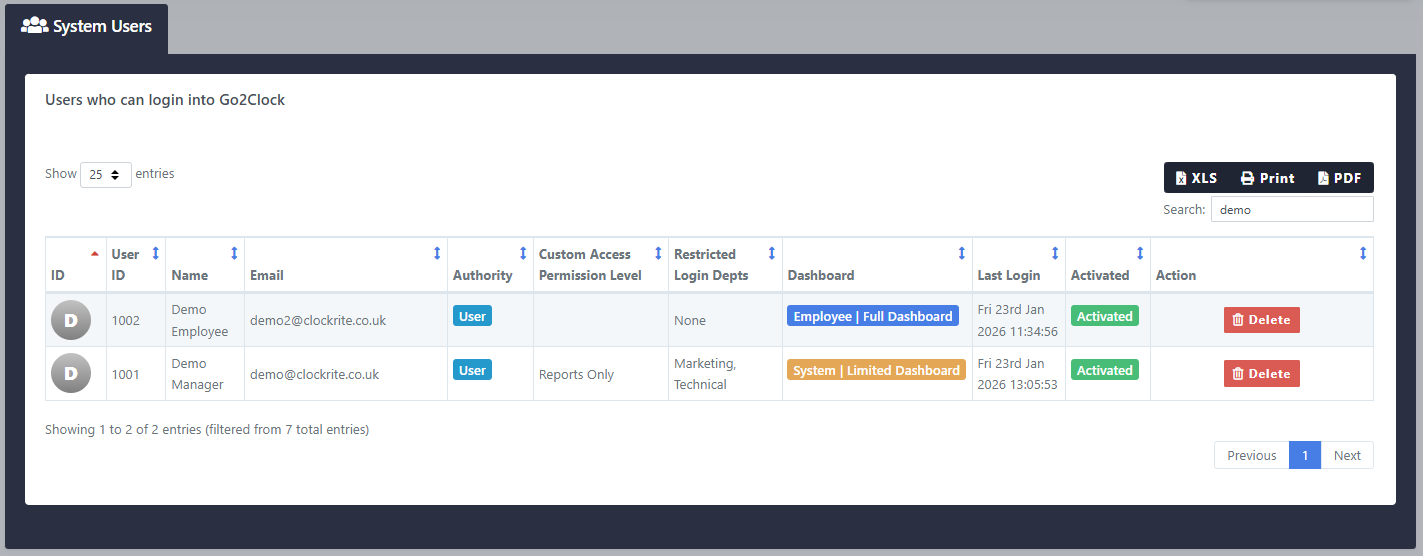Click the avatar for Demo Employee
The image size is (1423, 556).
click(71, 320)
